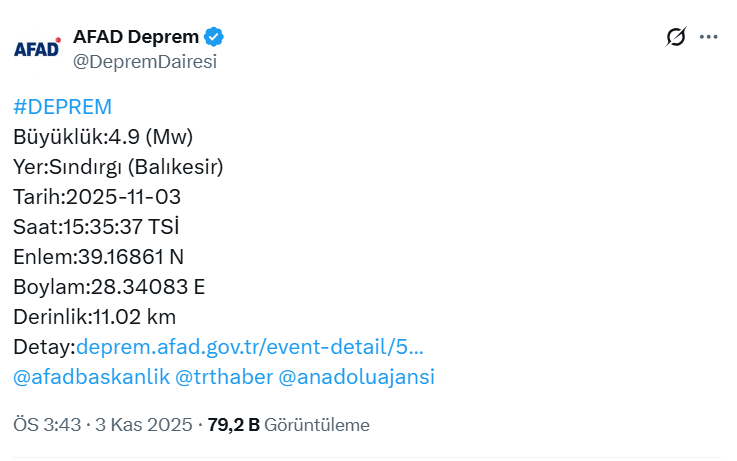Click the Boylam:28.34083 E line
The height and width of the screenshot is (461, 737).
pos(109,287)
